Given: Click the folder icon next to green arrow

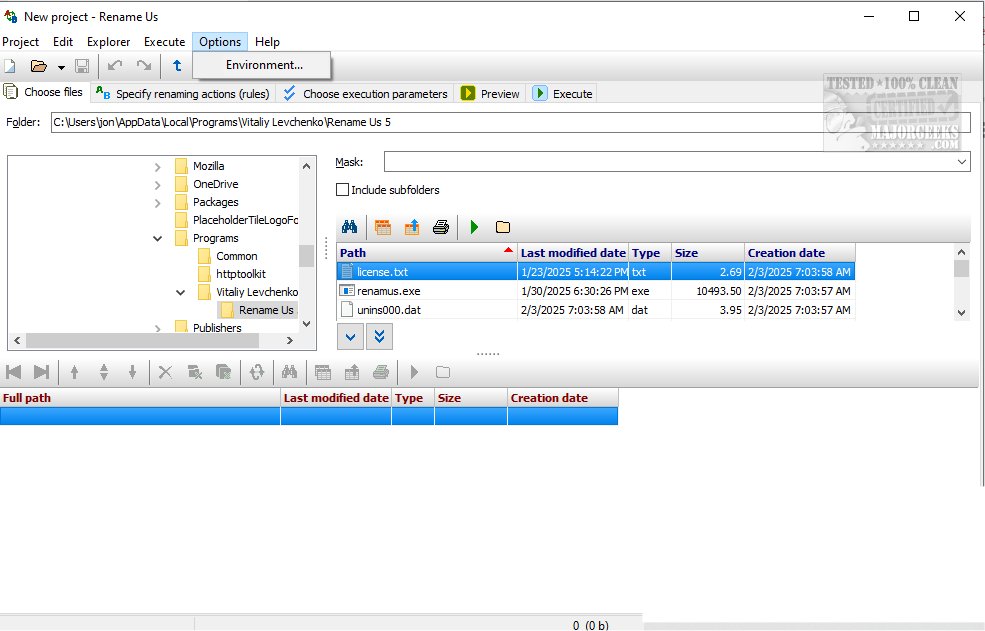Looking at the screenshot, I should (503, 227).
